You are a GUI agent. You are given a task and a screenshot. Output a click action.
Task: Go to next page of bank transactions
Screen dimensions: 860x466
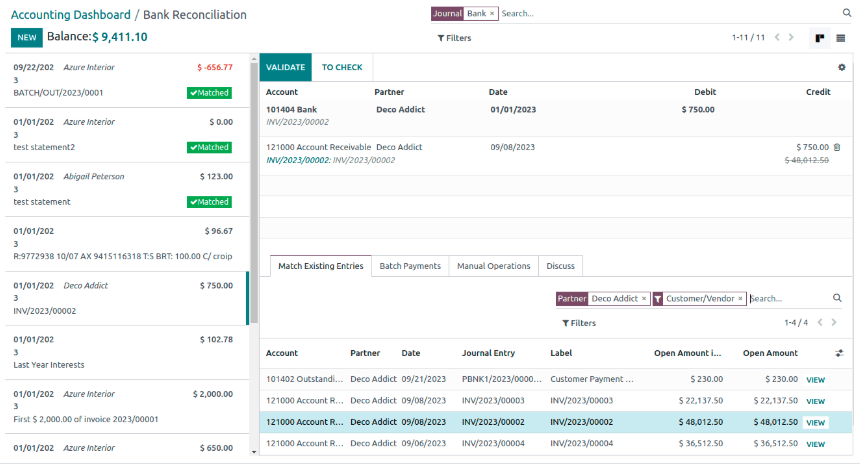791,38
